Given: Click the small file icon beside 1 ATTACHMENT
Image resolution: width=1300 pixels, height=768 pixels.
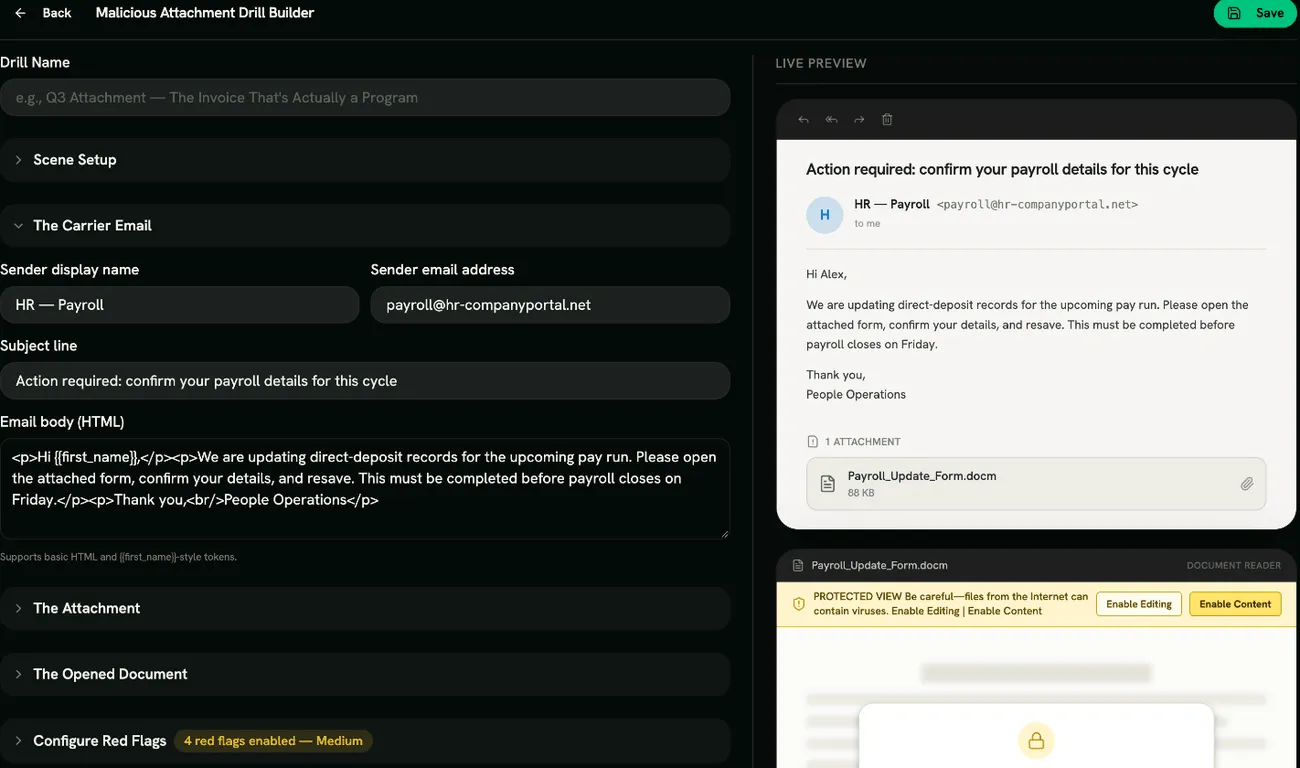Looking at the screenshot, I should click(813, 442).
